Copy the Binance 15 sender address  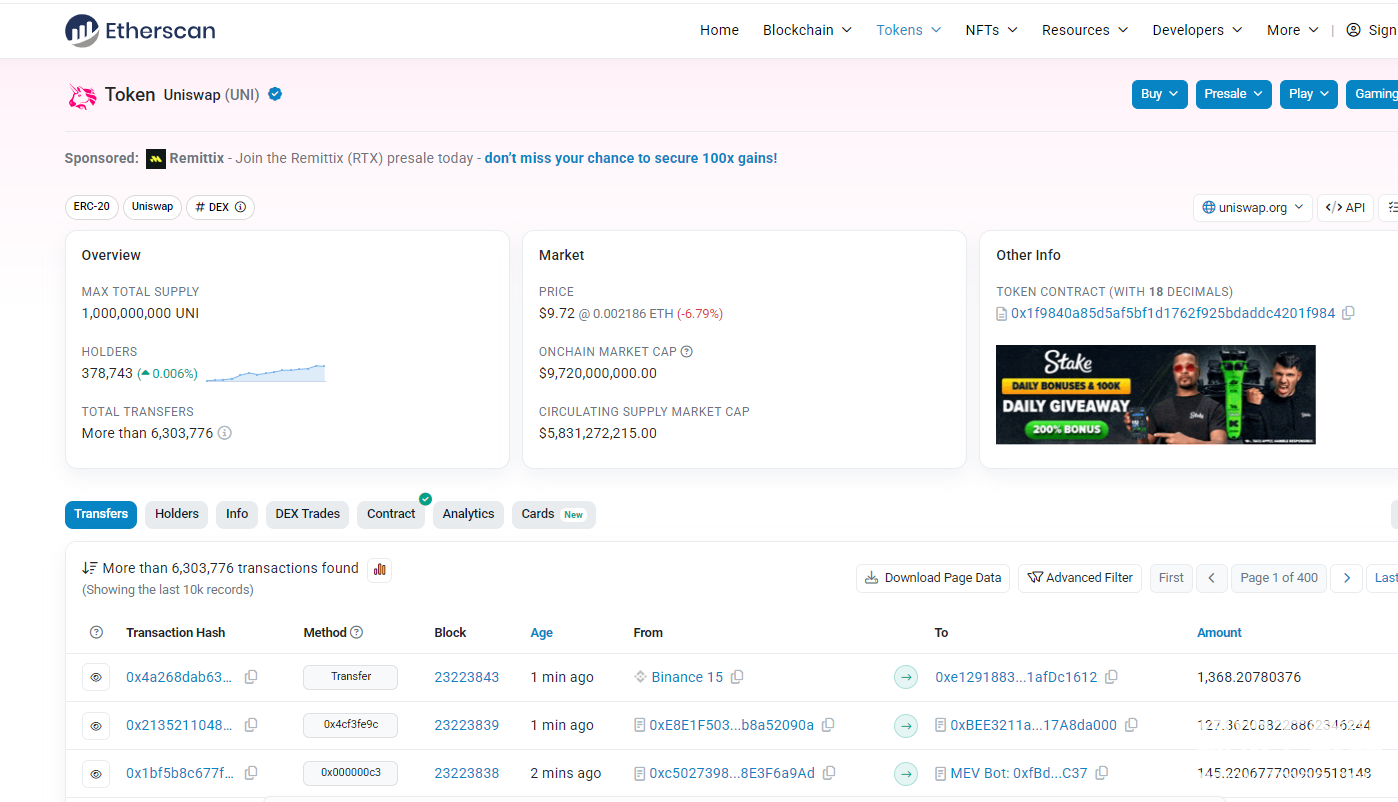click(x=737, y=677)
